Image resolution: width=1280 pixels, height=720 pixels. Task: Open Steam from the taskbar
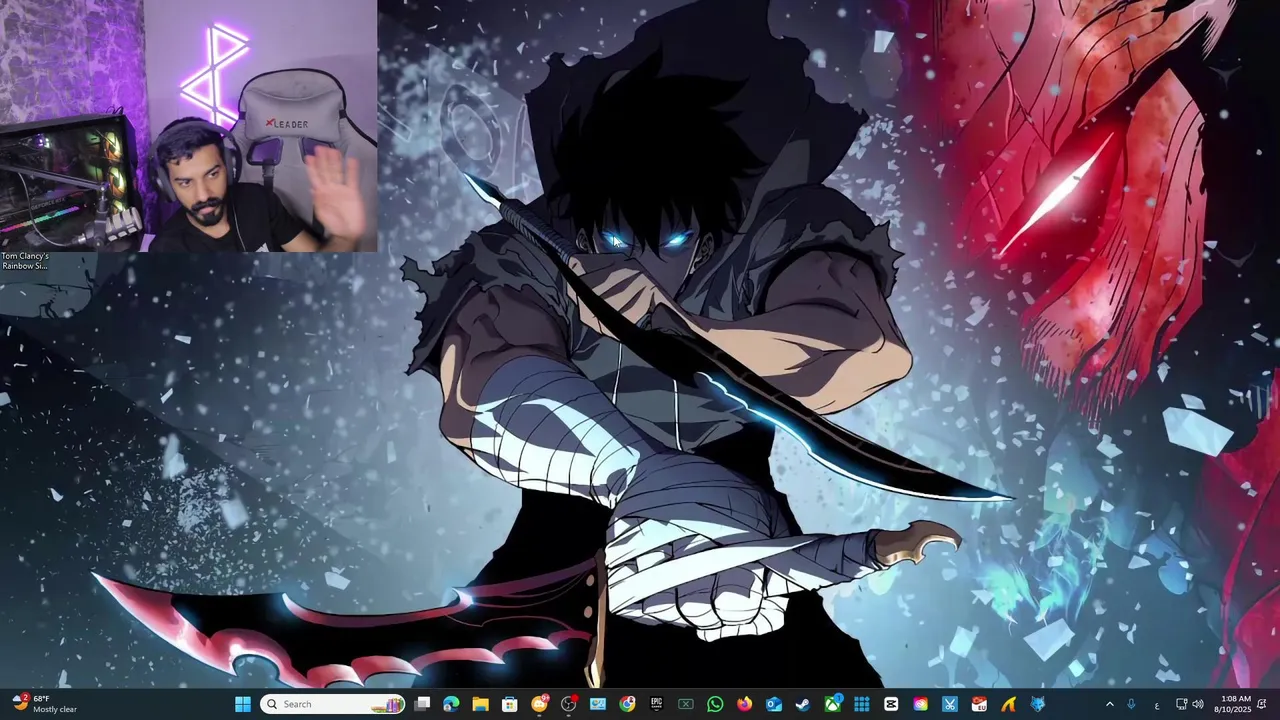pyautogui.click(x=803, y=704)
